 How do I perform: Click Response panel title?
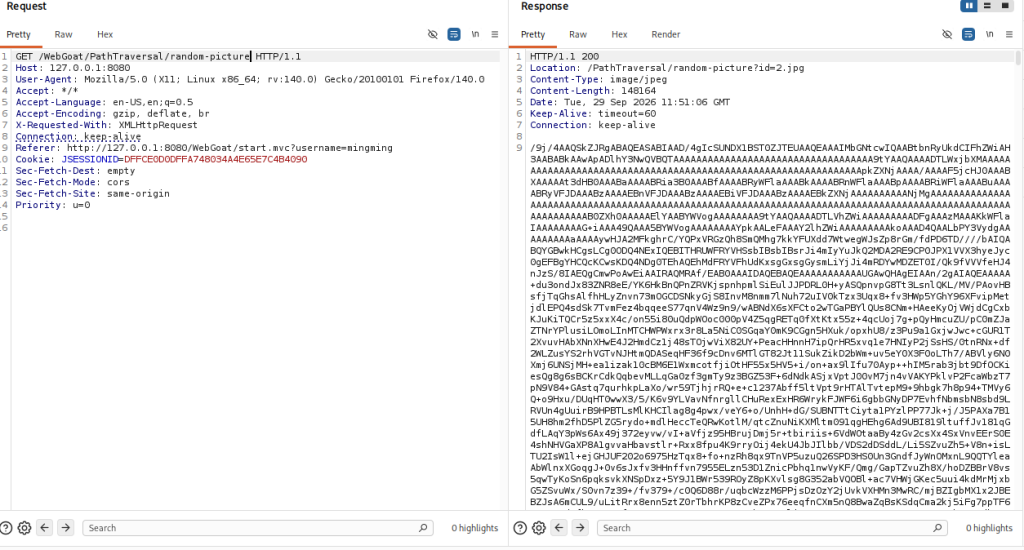pyautogui.click(x=545, y=7)
